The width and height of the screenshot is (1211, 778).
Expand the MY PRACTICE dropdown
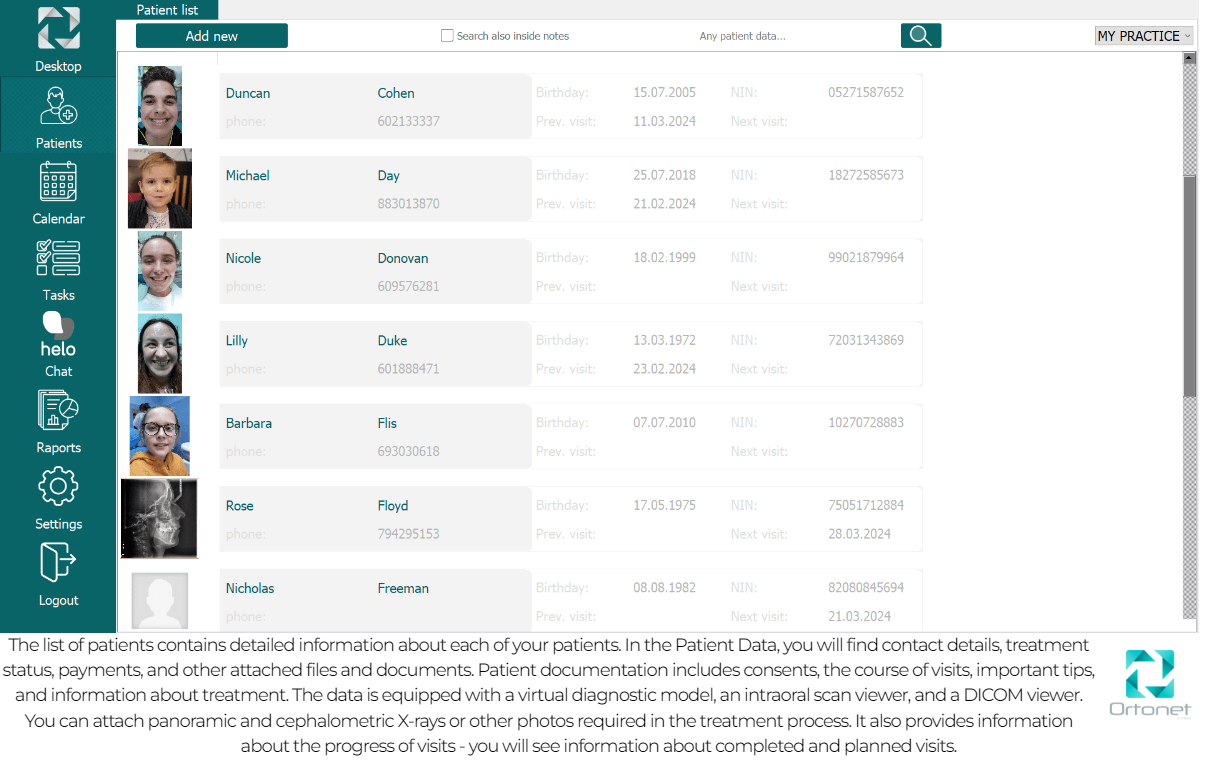tap(1144, 36)
